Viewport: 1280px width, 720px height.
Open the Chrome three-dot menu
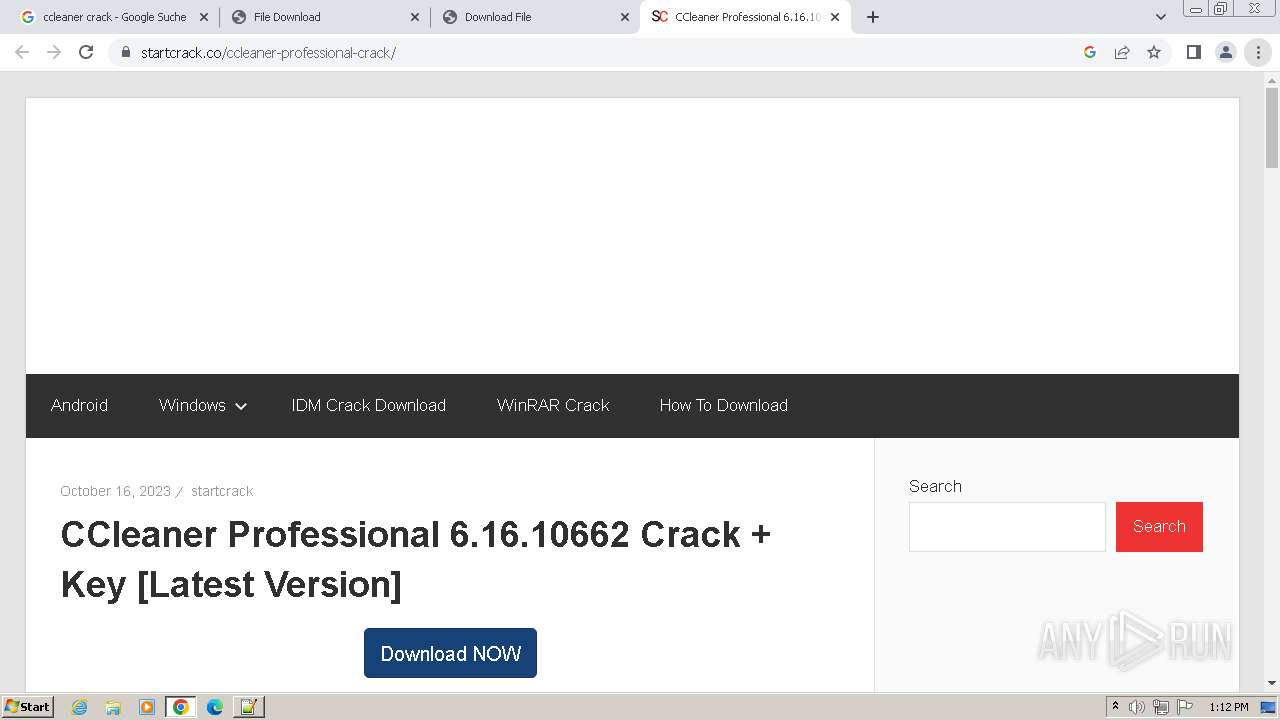click(x=1258, y=52)
